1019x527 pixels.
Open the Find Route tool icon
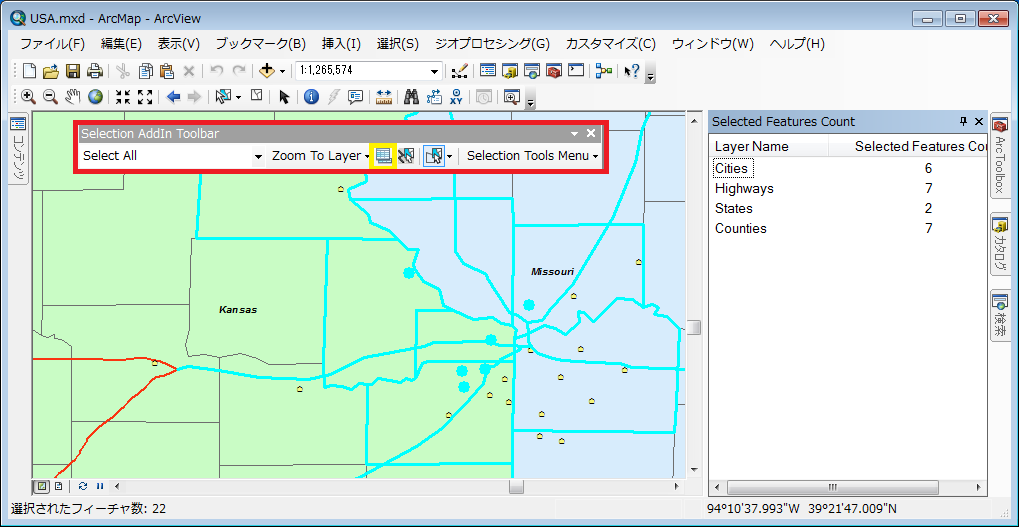[433, 97]
